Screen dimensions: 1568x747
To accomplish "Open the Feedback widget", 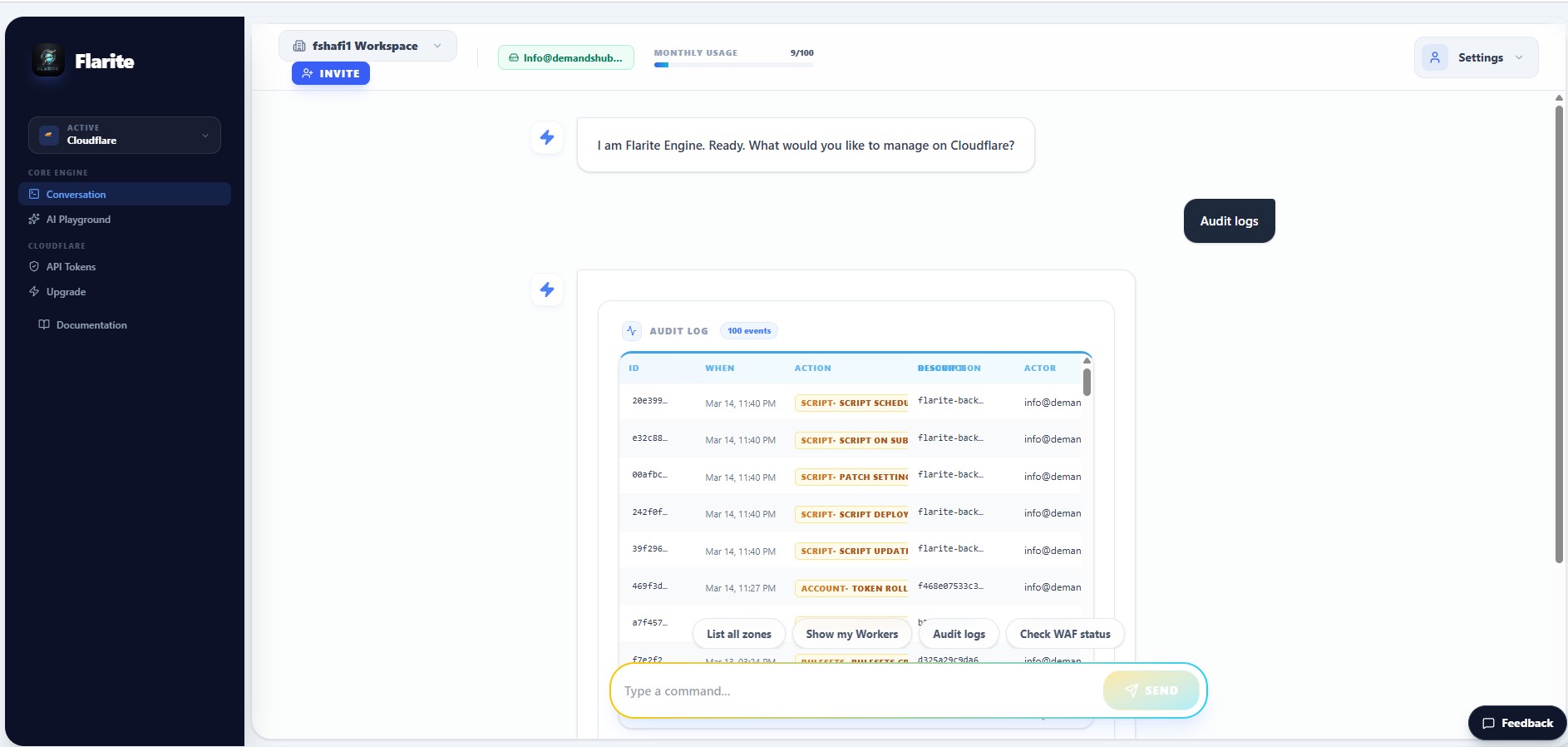I will click(x=1517, y=723).
